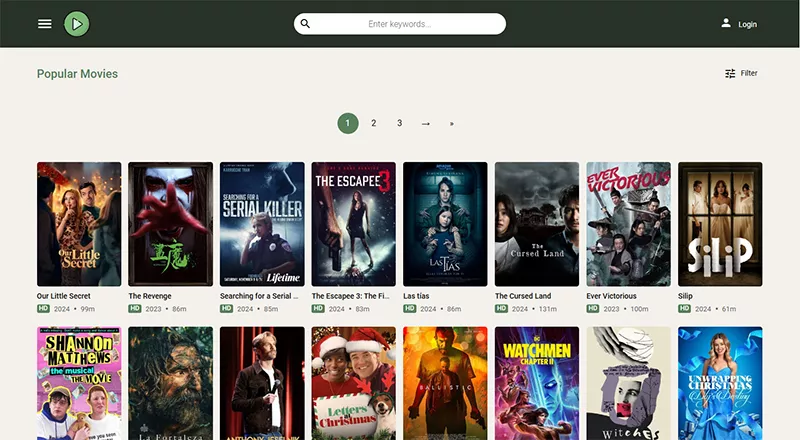Open Watchmen Chapter II poster
Image resolution: width=800 pixels, height=440 pixels.
(537, 383)
